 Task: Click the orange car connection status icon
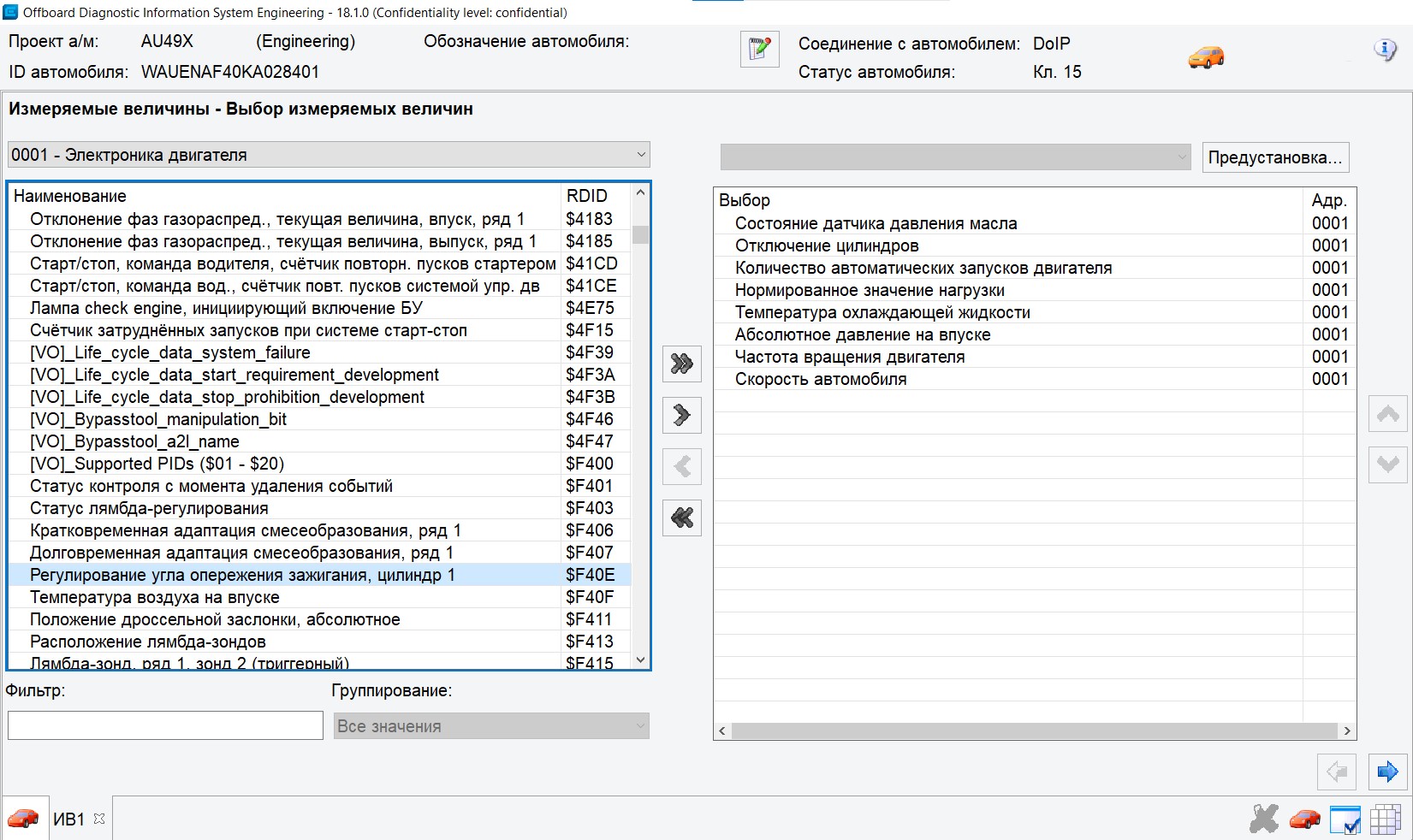point(1206,57)
